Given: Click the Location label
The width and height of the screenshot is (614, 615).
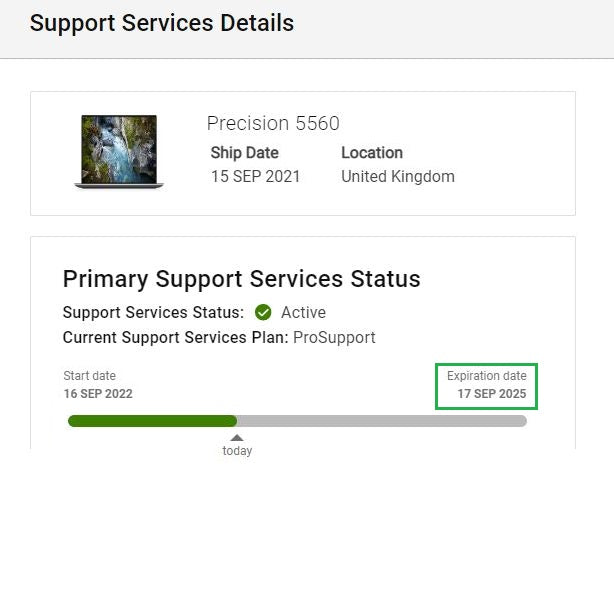Looking at the screenshot, I should coord(372,153).
